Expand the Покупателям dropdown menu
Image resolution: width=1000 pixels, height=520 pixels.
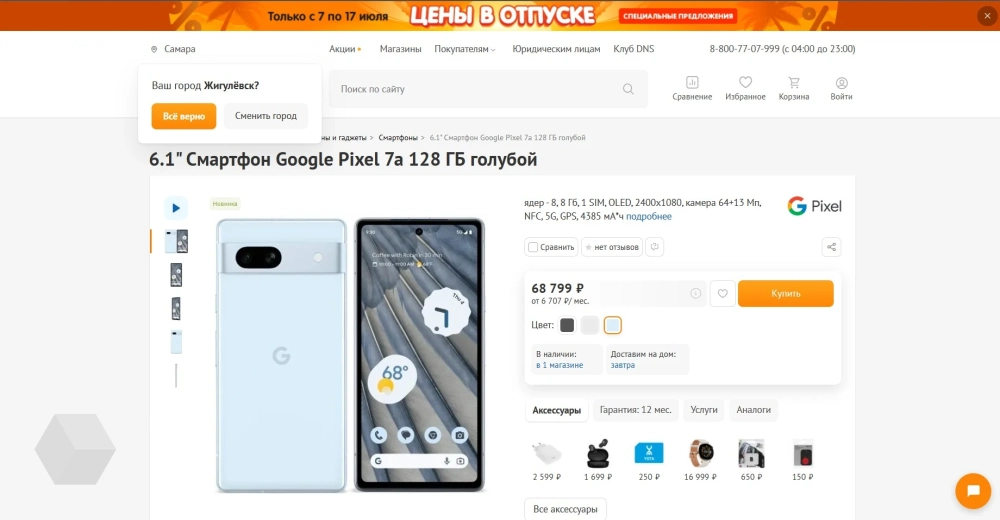pyautogui.click(x=465, y=49)
